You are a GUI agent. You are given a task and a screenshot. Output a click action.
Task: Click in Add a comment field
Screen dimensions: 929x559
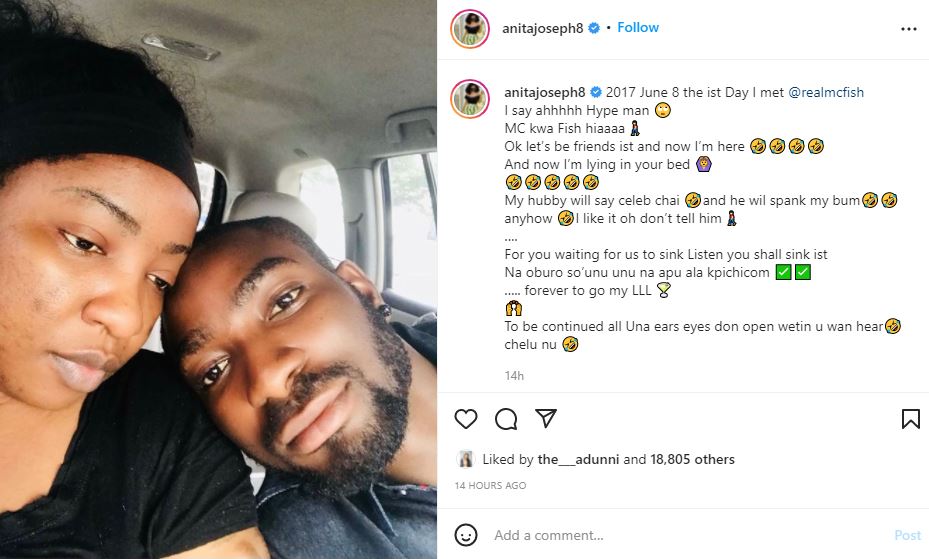tap(680, 535)
